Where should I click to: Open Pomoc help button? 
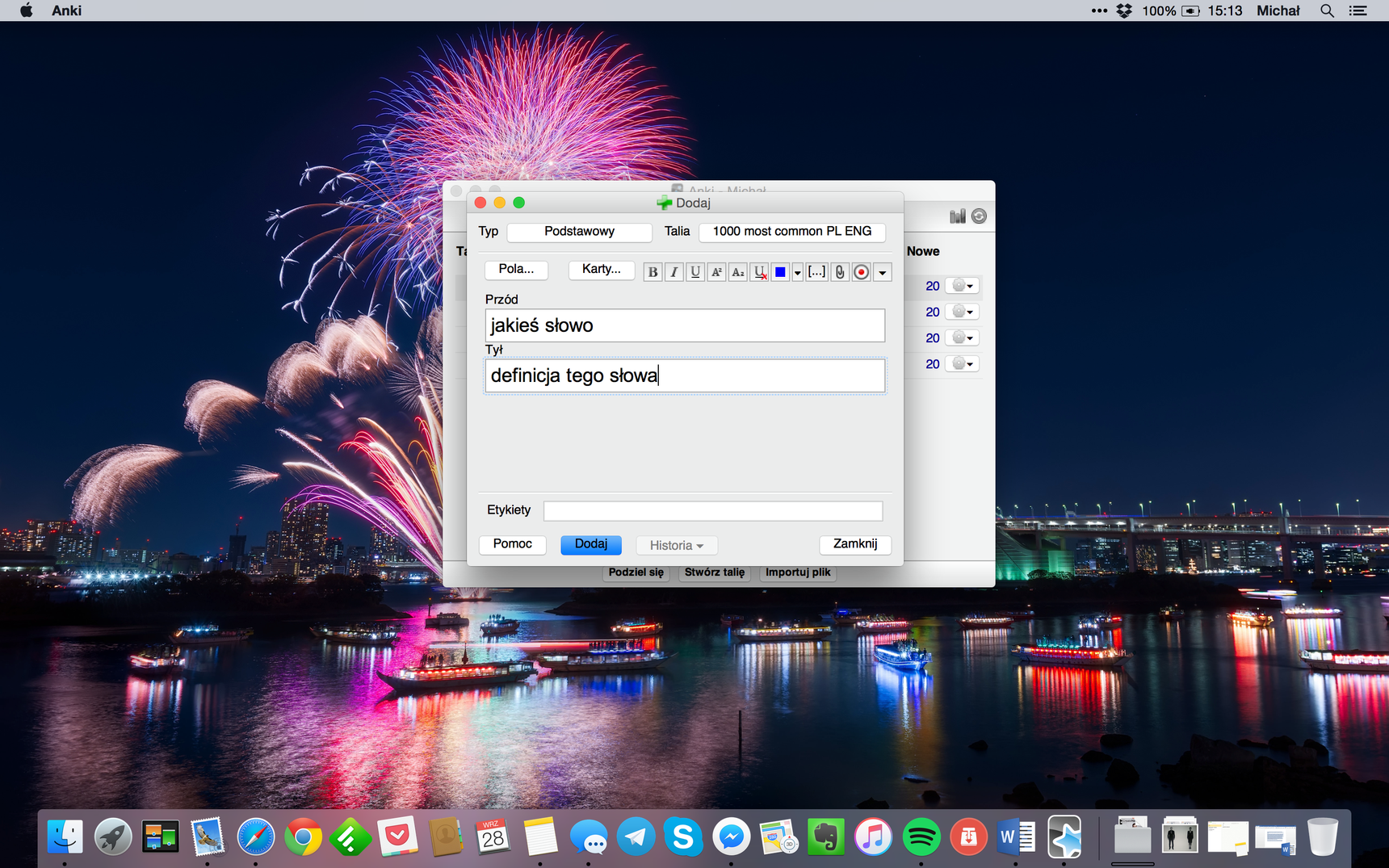(513, 544)
